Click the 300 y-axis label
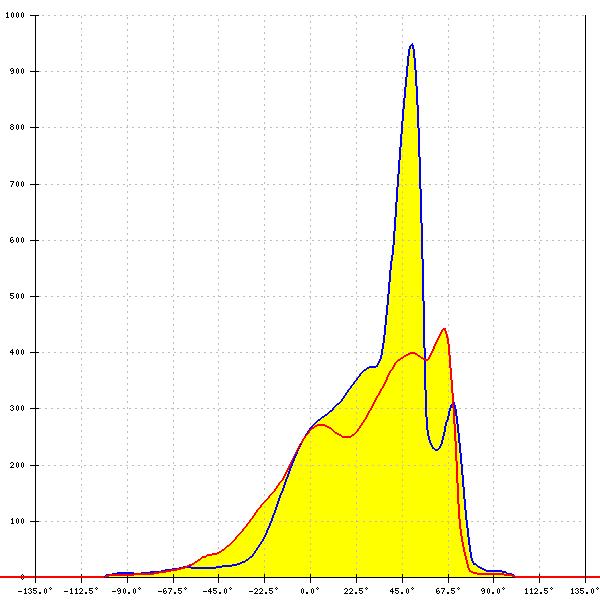This screenshot has width=600, height=600. [17, 408]
